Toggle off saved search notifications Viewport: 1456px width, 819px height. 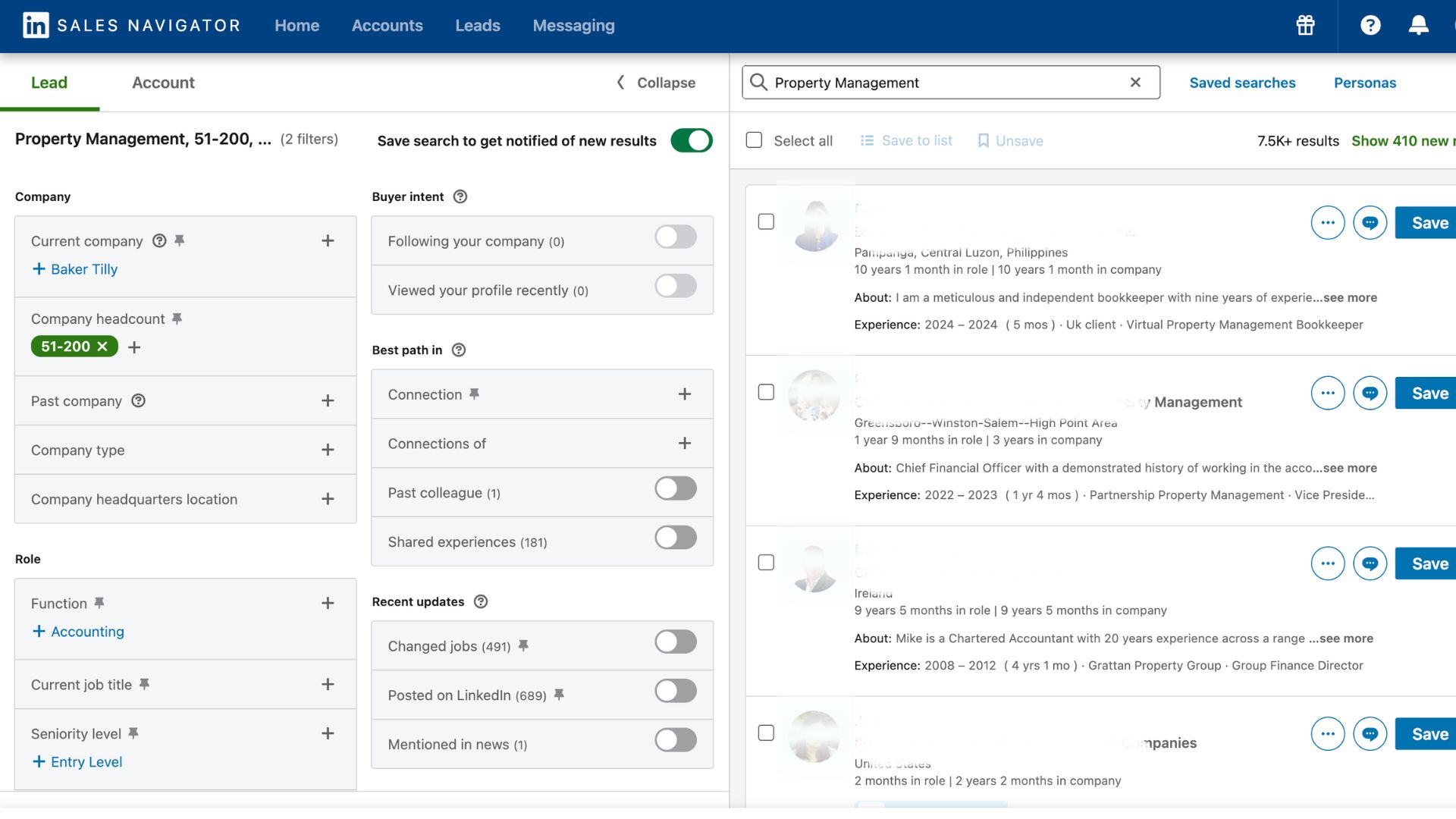tap(691, 140)
